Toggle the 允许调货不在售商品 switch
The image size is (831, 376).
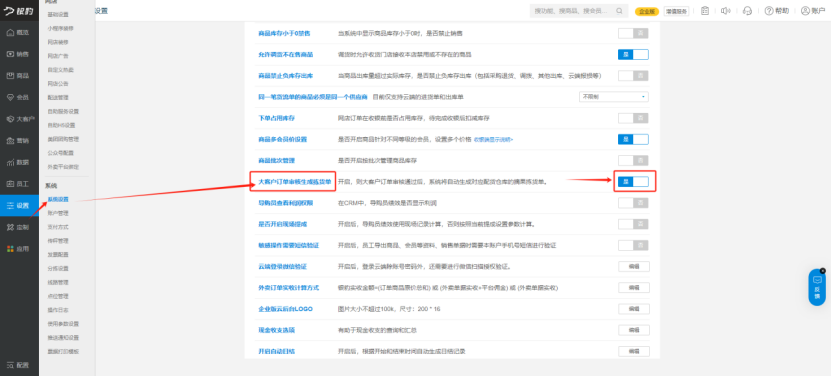click(633, 55)
